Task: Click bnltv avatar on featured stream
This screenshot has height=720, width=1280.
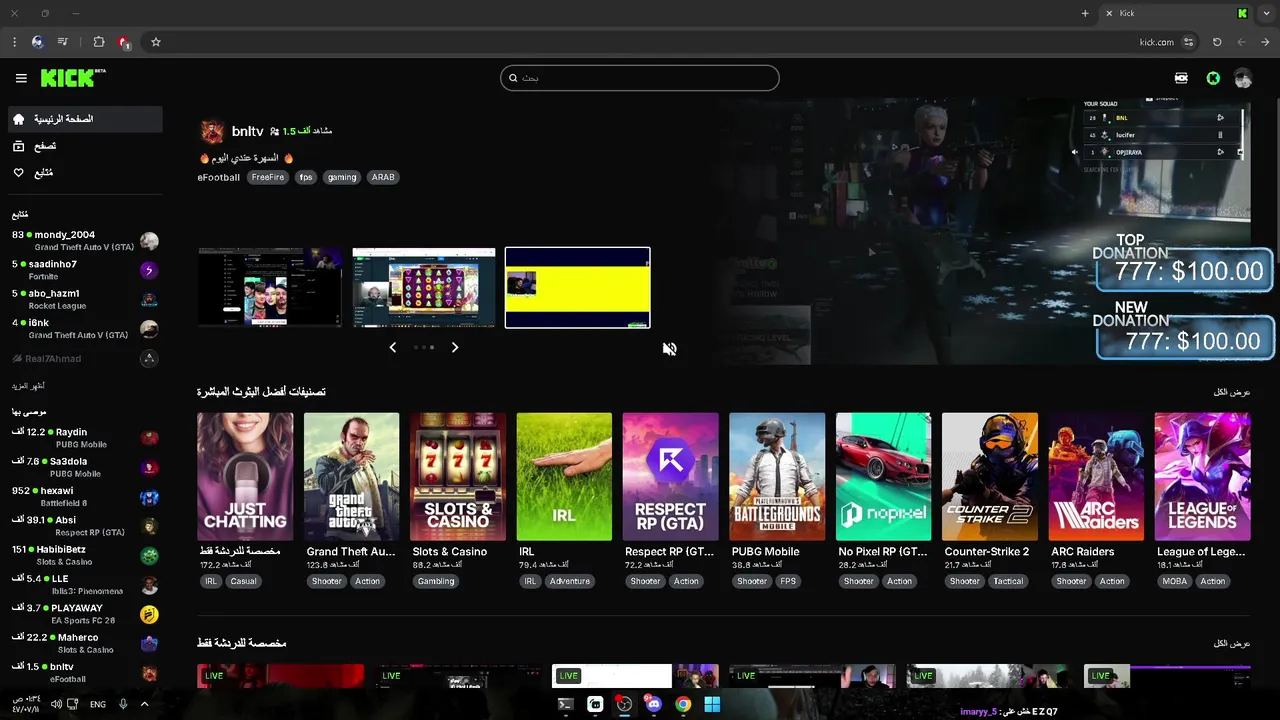Action: 212,131
